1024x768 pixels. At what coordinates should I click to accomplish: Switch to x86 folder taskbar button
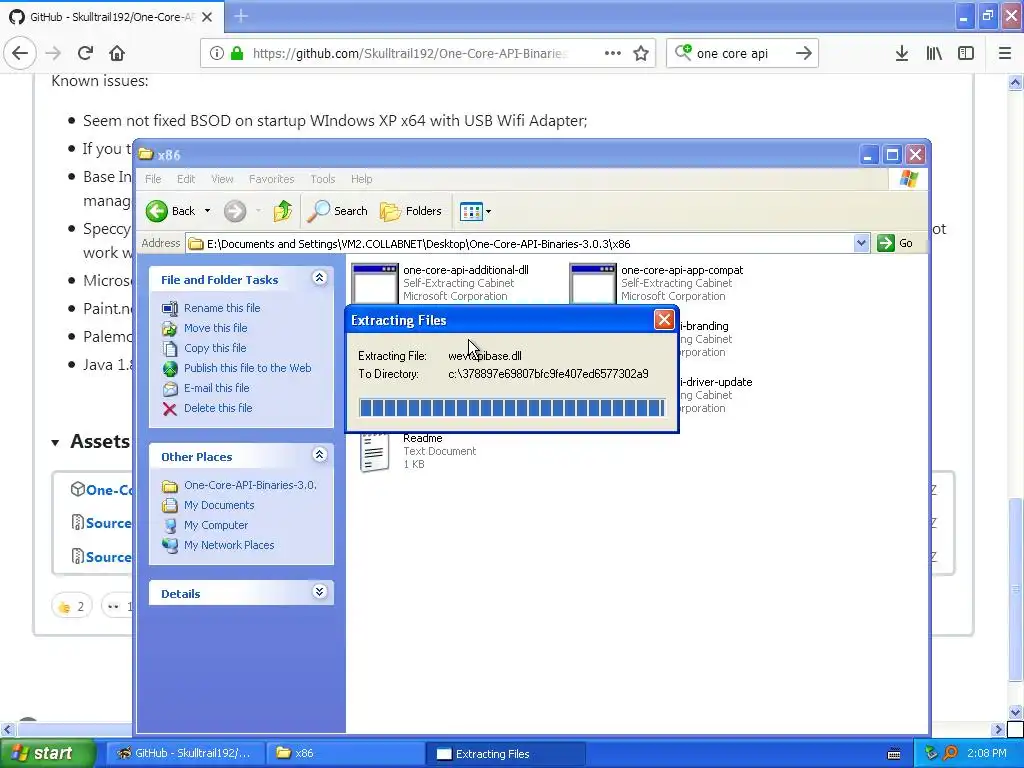coord(345,753)
